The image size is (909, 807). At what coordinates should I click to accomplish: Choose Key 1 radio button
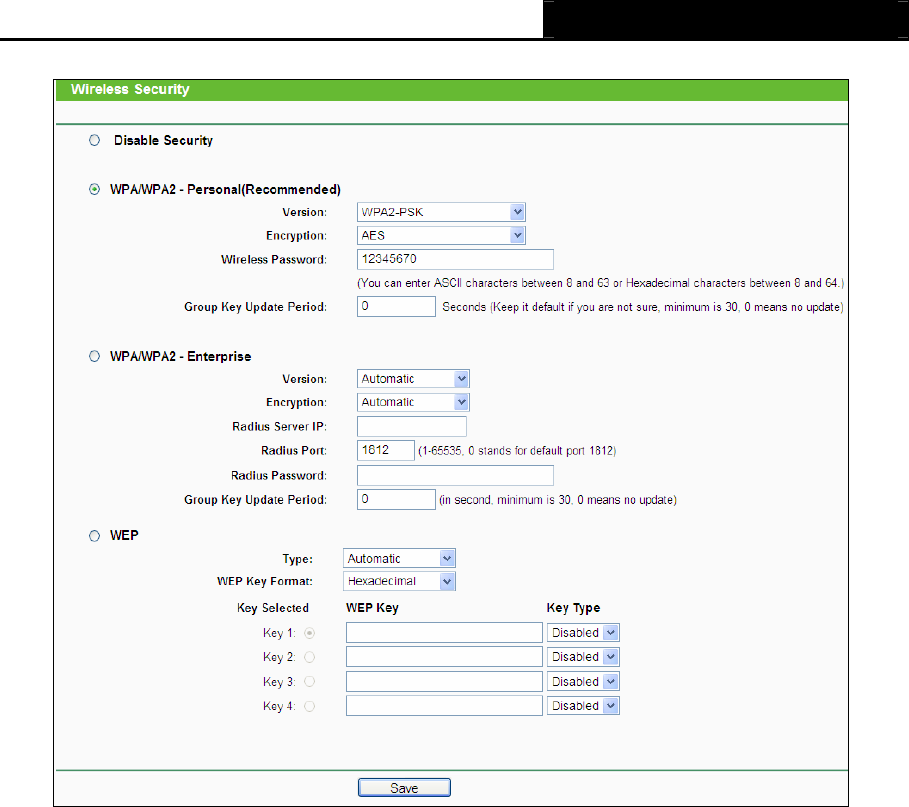coord(310,633)
